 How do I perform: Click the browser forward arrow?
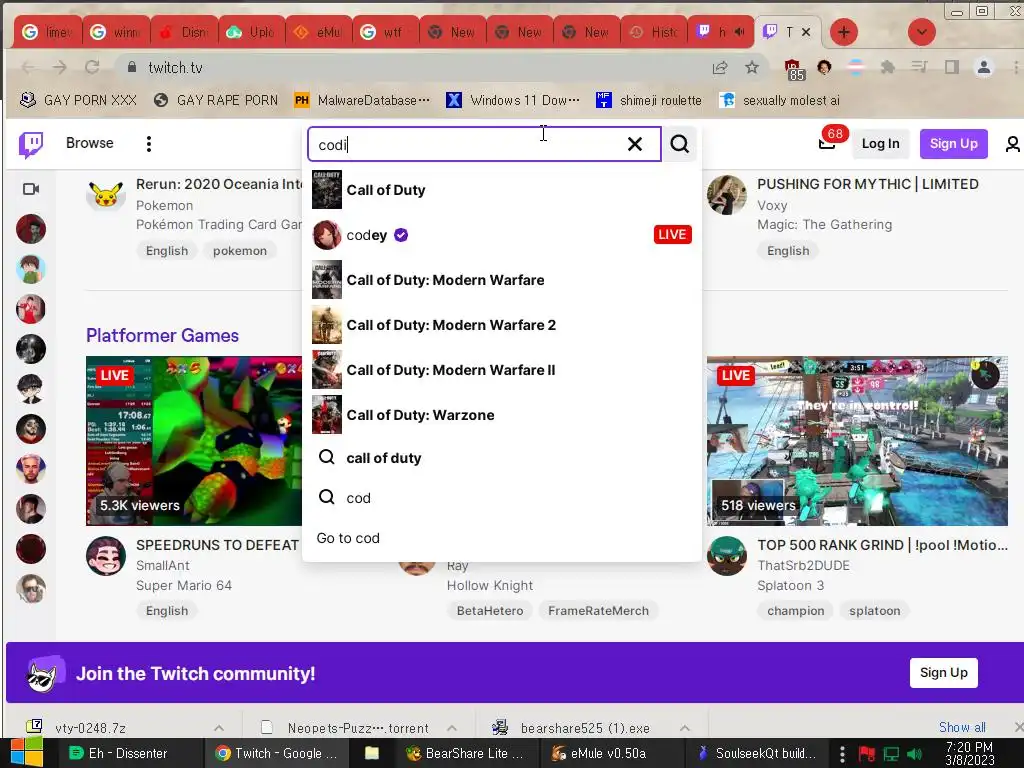59,67
